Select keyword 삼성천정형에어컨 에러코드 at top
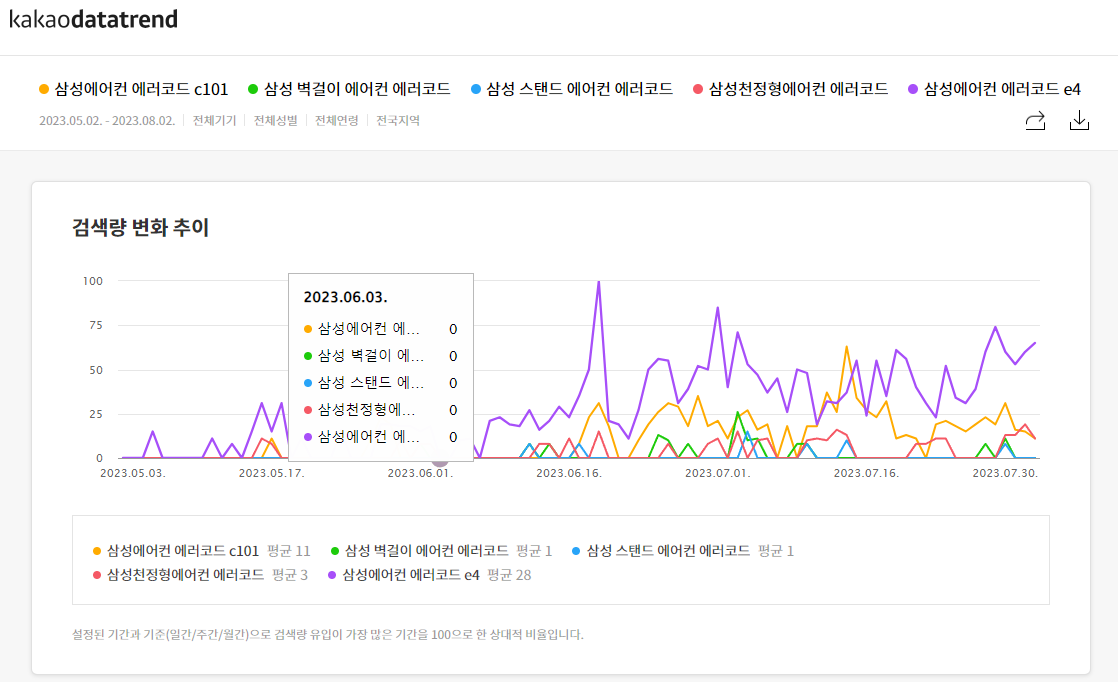Screen dimensions: 1118x682 point(799,89)
